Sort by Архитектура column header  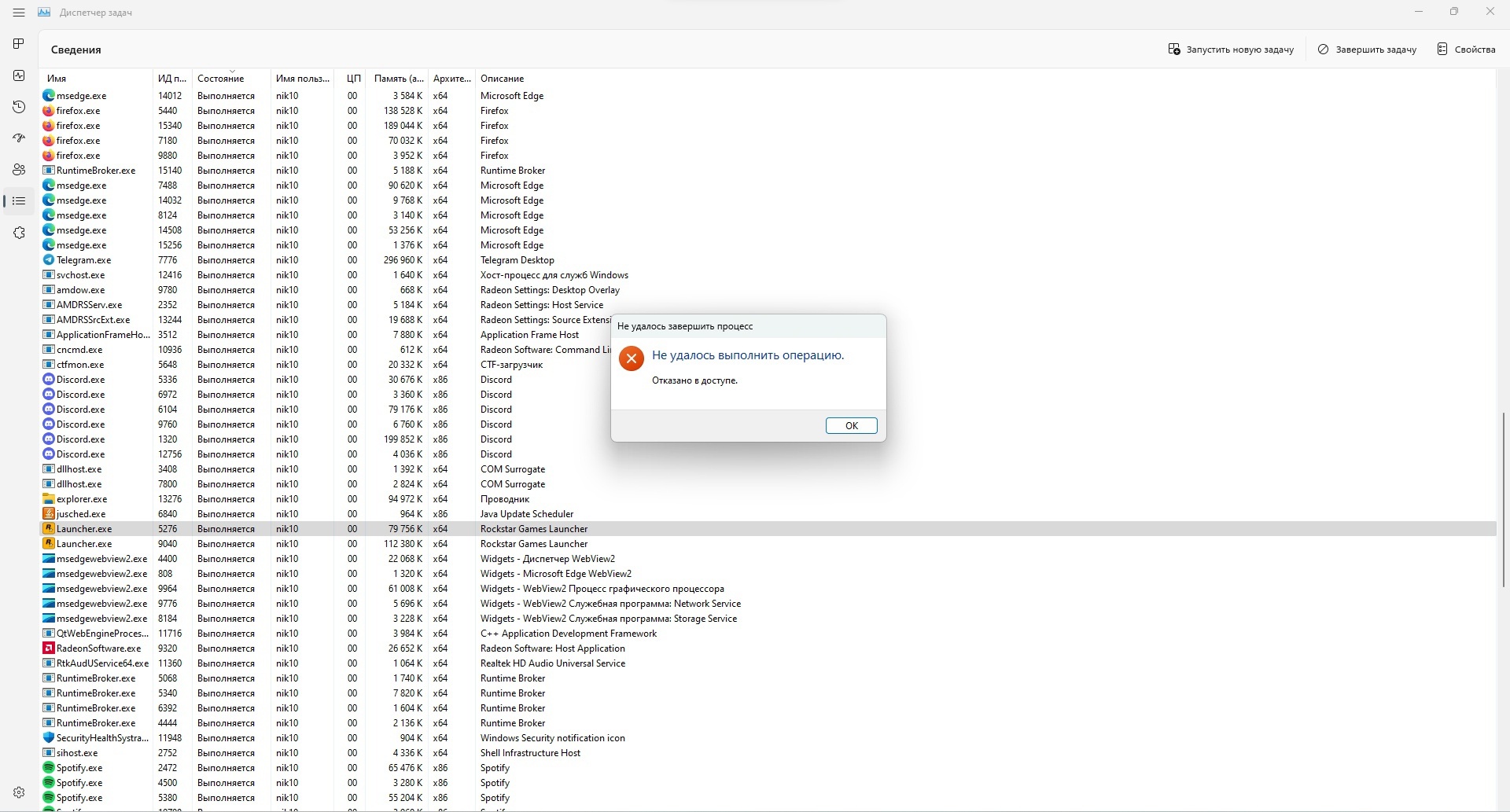(451, 79)
